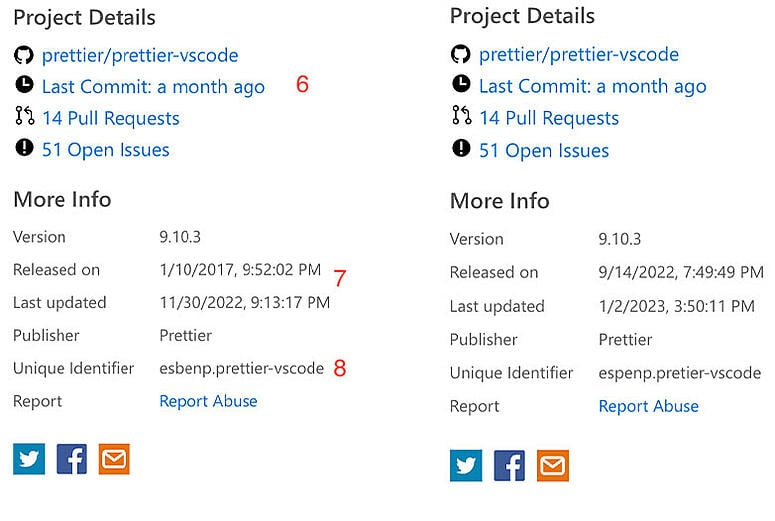Click the clock icon in left panel
The width and height of the screenshot is (775, 521).
point(24,86)
